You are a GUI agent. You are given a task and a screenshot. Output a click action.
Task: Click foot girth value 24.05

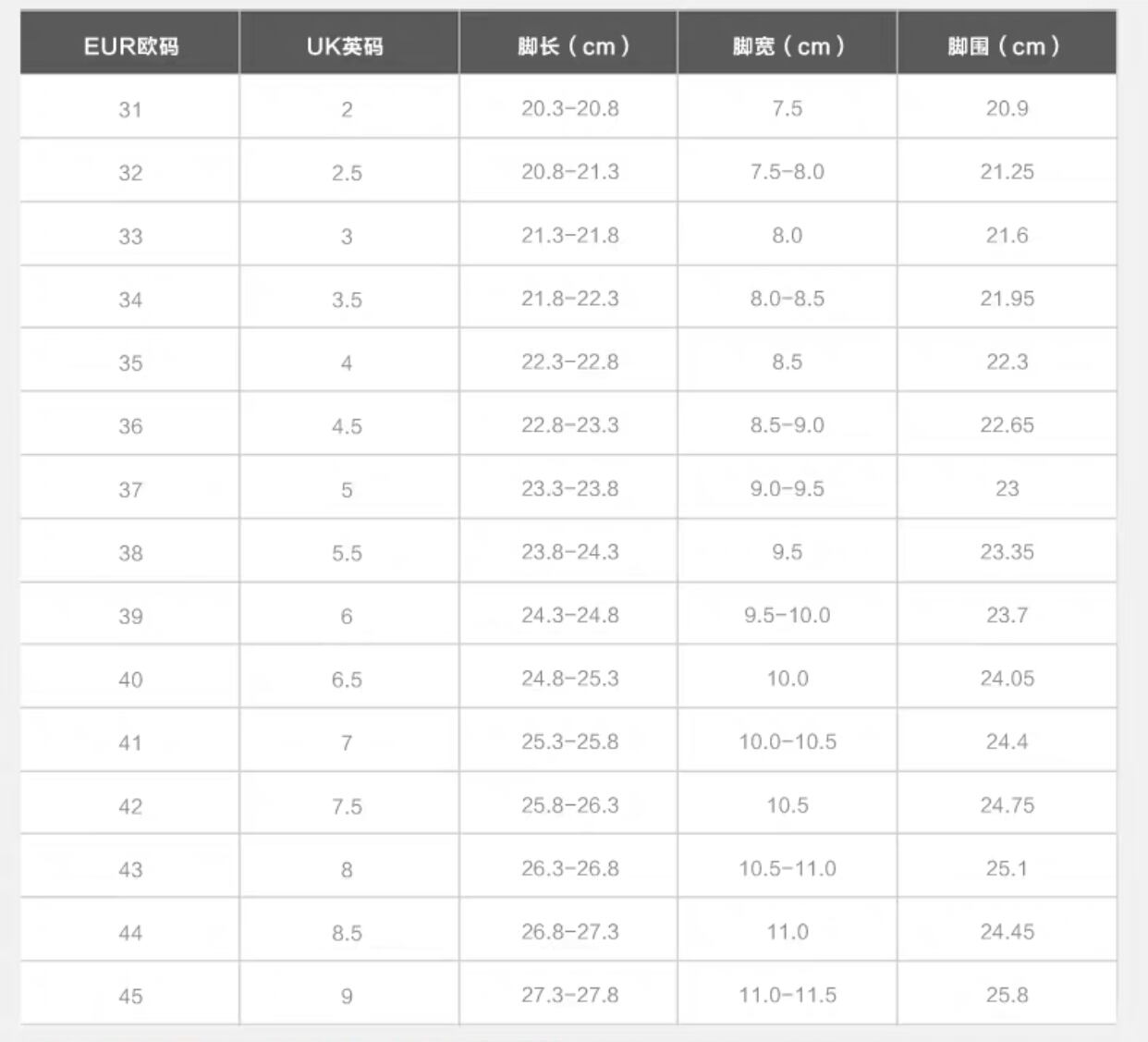[x=1008, y=679]
